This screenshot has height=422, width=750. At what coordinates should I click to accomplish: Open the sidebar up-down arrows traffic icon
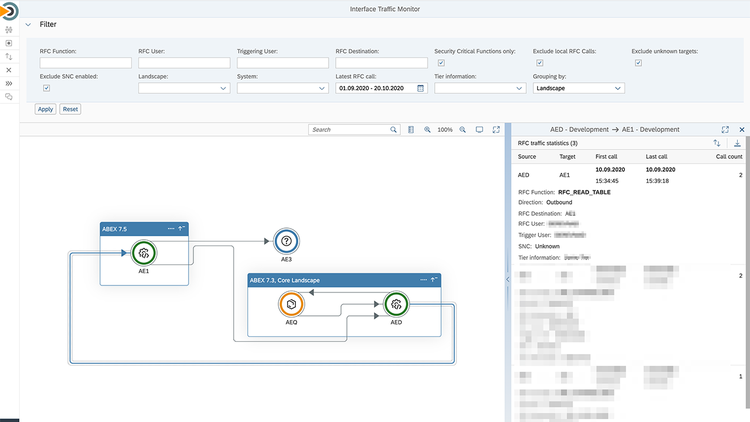(x=9, y=56)
